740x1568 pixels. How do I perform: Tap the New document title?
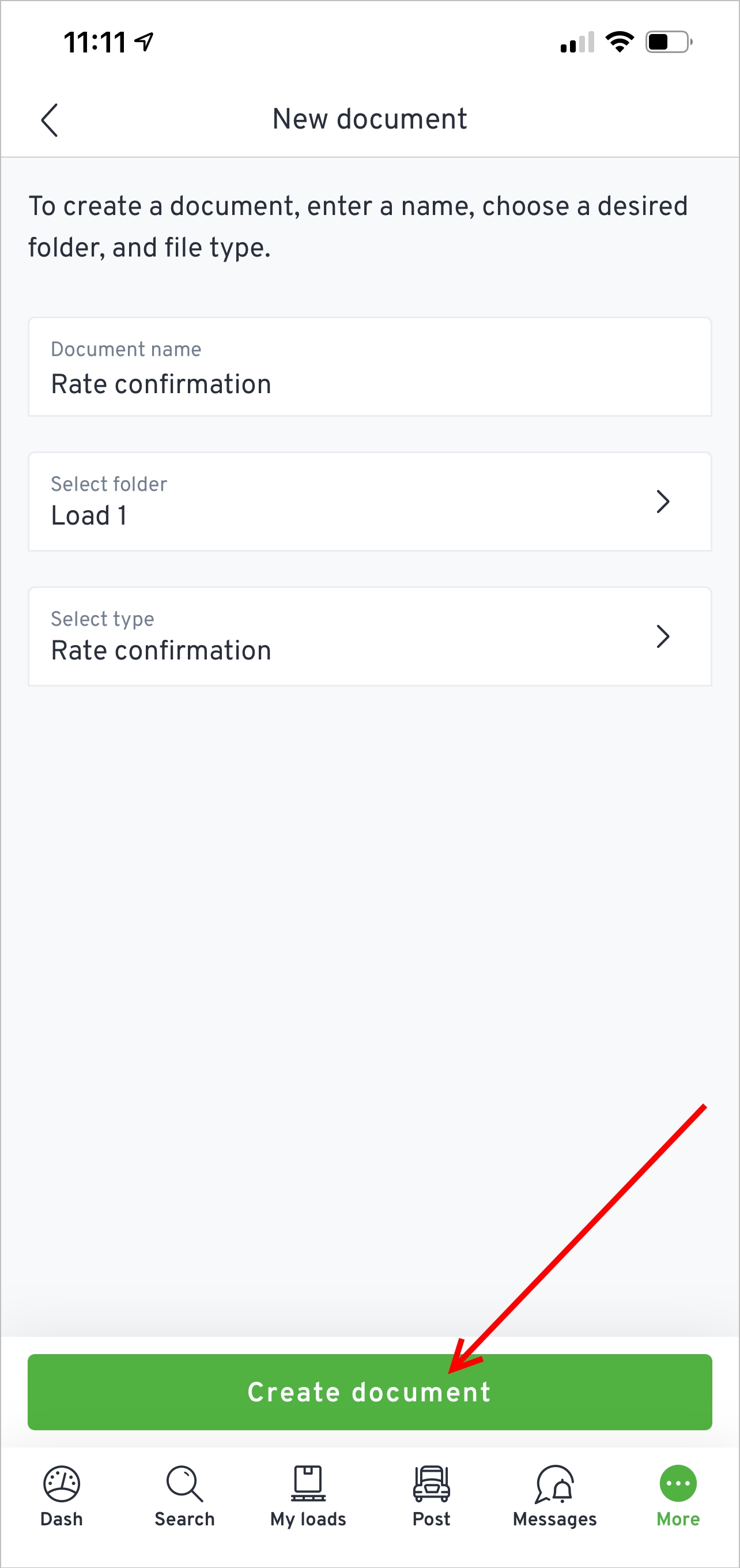coord(369,119)
